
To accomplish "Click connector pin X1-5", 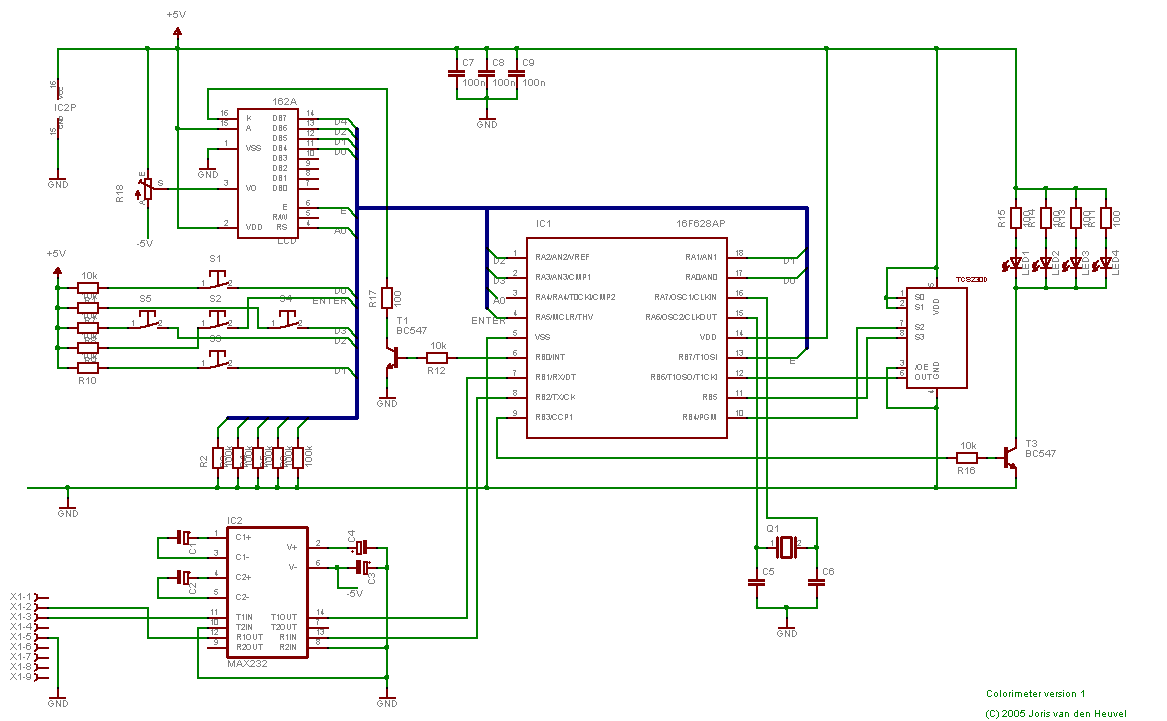I will tap(28, 637).
